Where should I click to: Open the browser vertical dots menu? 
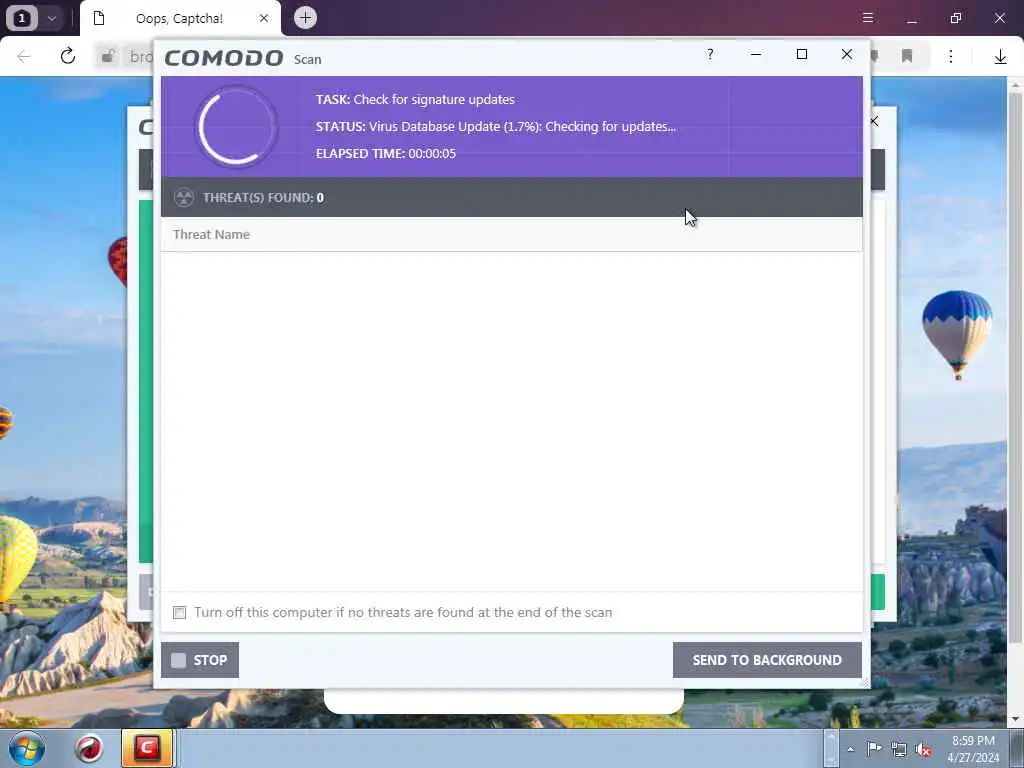[x=951, y=57]
